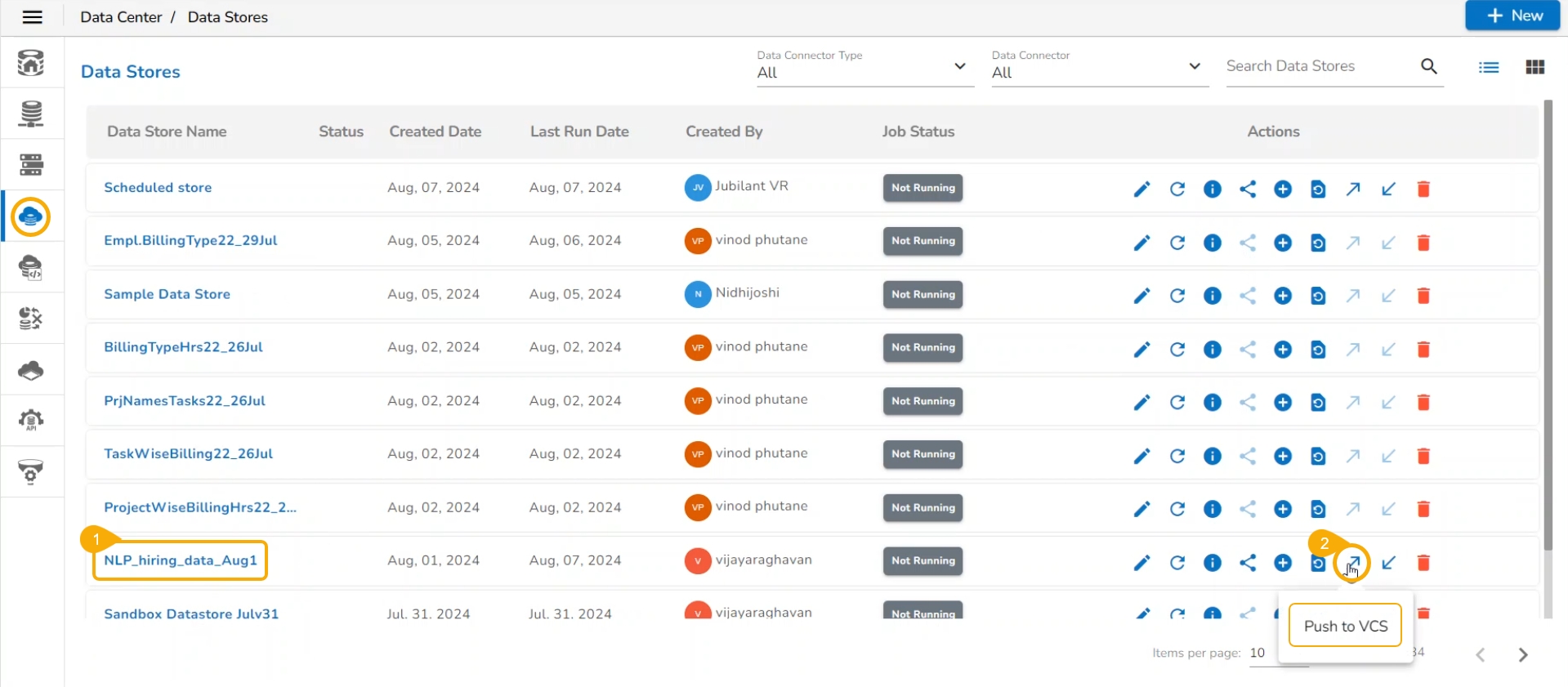Select the Push to VCS tooltip option
This screenshot has height=687, width=1568.
click(x=1345, y=626)
